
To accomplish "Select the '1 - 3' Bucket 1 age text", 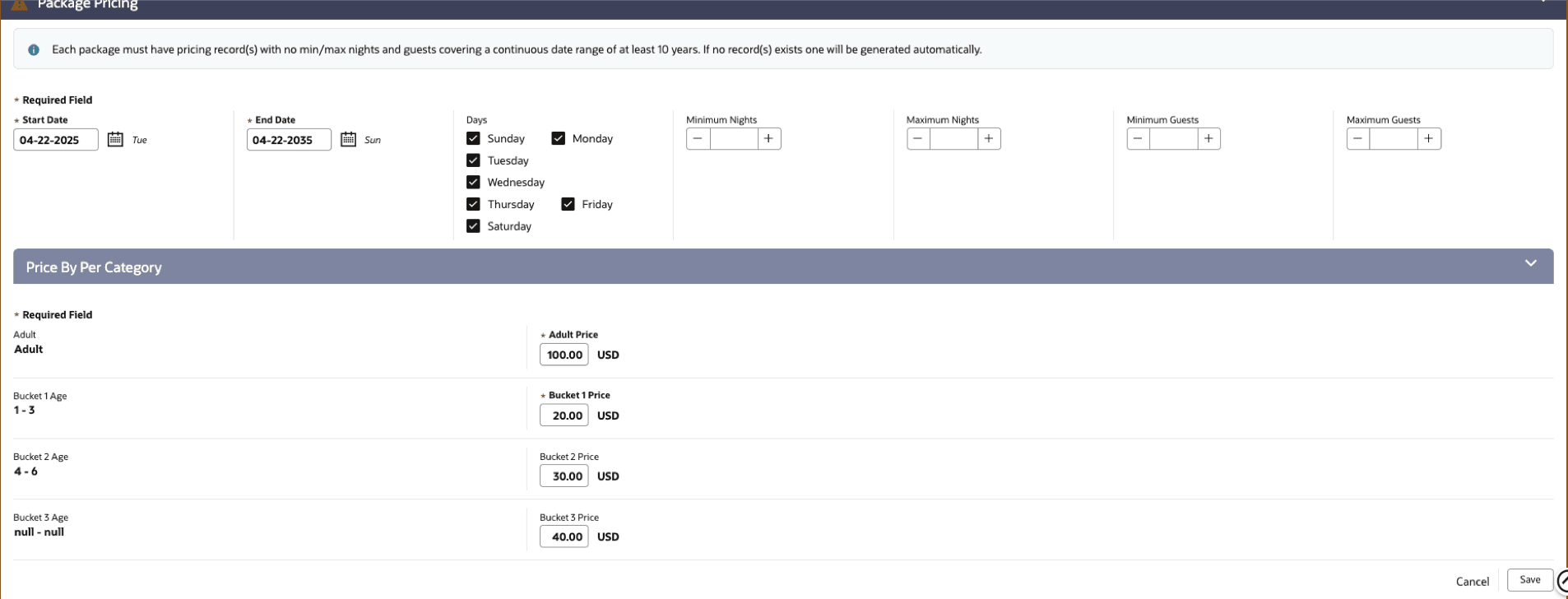I will click(25, 411).
